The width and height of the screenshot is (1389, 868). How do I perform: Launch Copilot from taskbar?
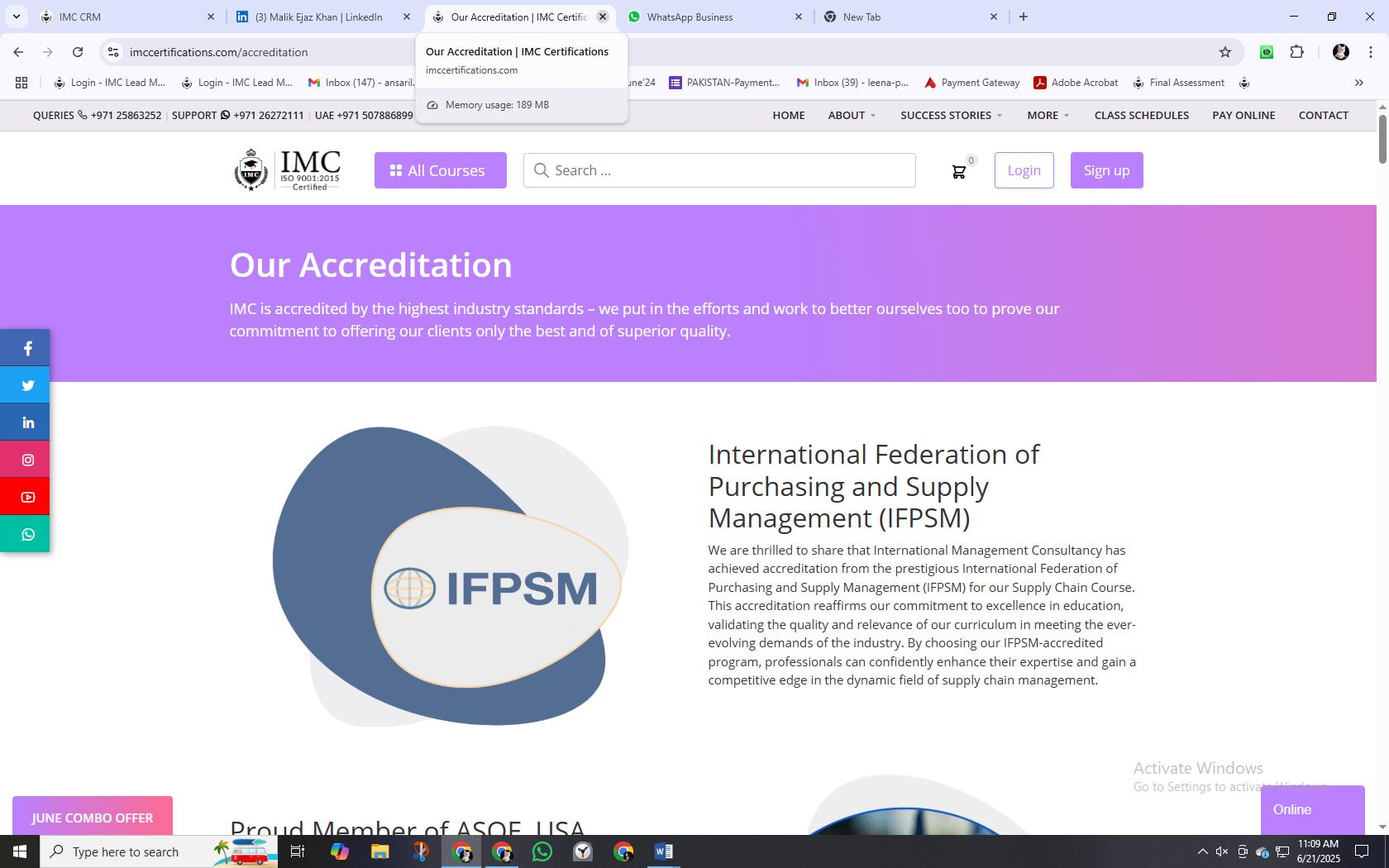tap(339, 851)
